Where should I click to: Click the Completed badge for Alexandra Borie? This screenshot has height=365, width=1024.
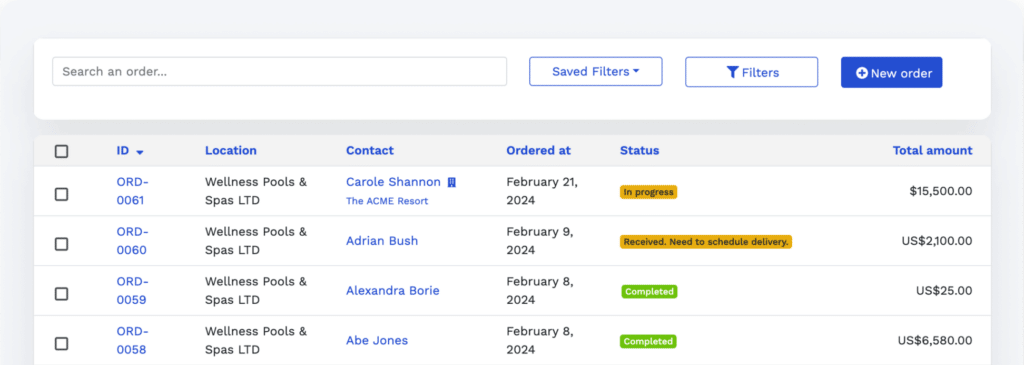click(648, 291)
